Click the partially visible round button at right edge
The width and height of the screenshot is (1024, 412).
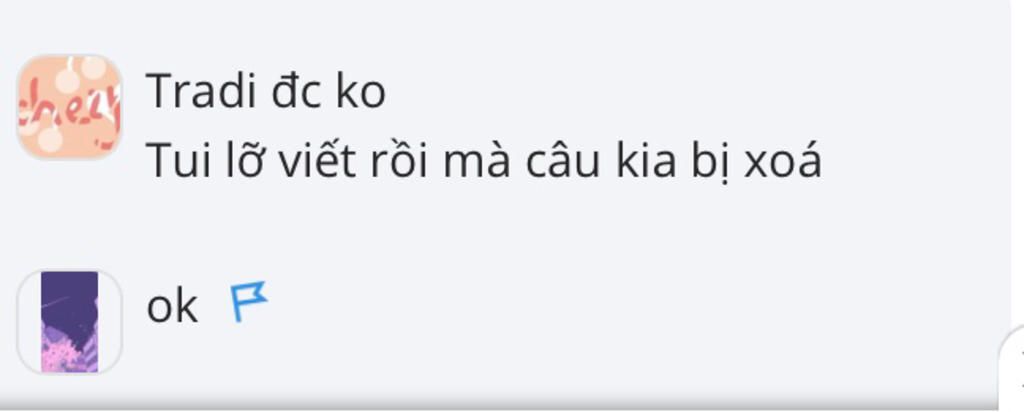(1012, 368)
